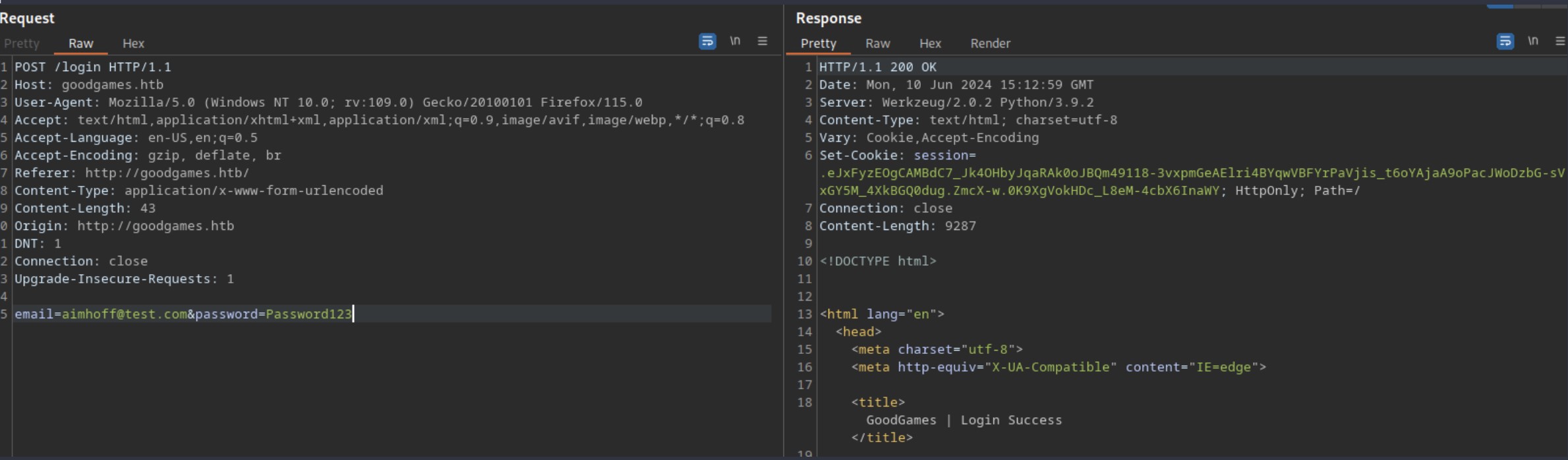The height and width of the screenshot is (460, 1568).
Task: Click the Origin: http://goodgames.htb header
Action: click(124, 226)
